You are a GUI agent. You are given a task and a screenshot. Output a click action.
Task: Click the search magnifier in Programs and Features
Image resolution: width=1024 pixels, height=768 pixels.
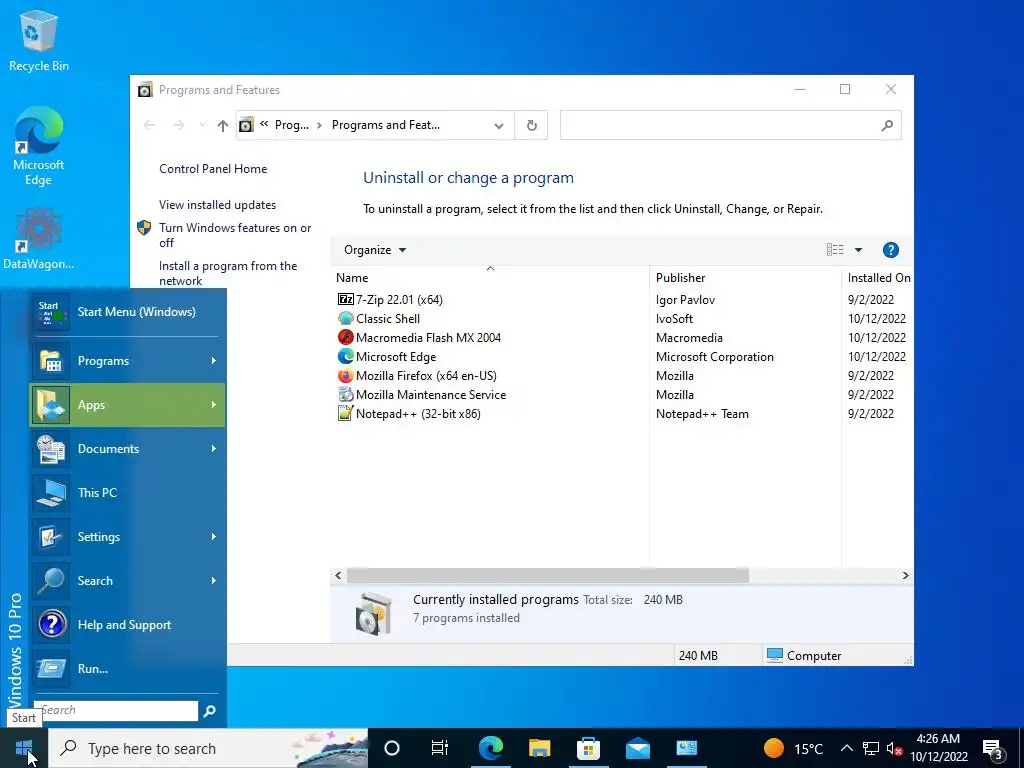886,125
